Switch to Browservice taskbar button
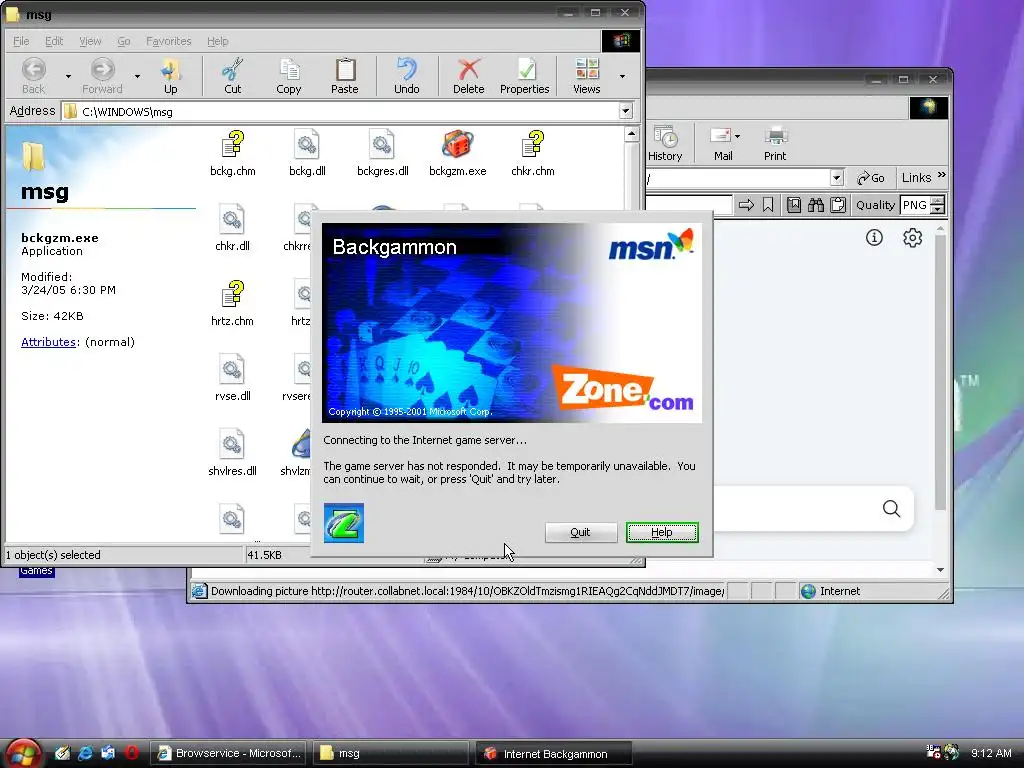This screenshot has width=1024, height=768. (229, 753)
